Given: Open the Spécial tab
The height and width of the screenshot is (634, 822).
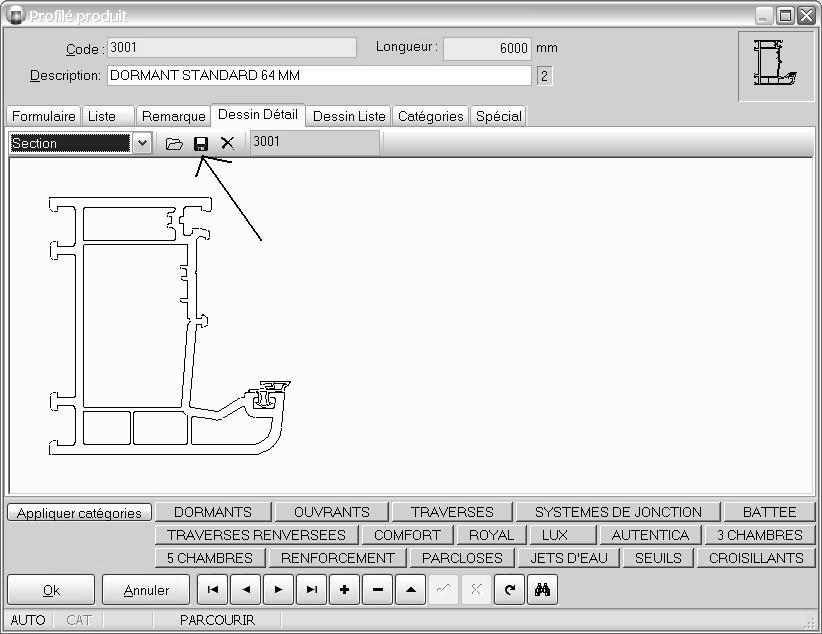Looking at the screenshot, I should 499,116.
